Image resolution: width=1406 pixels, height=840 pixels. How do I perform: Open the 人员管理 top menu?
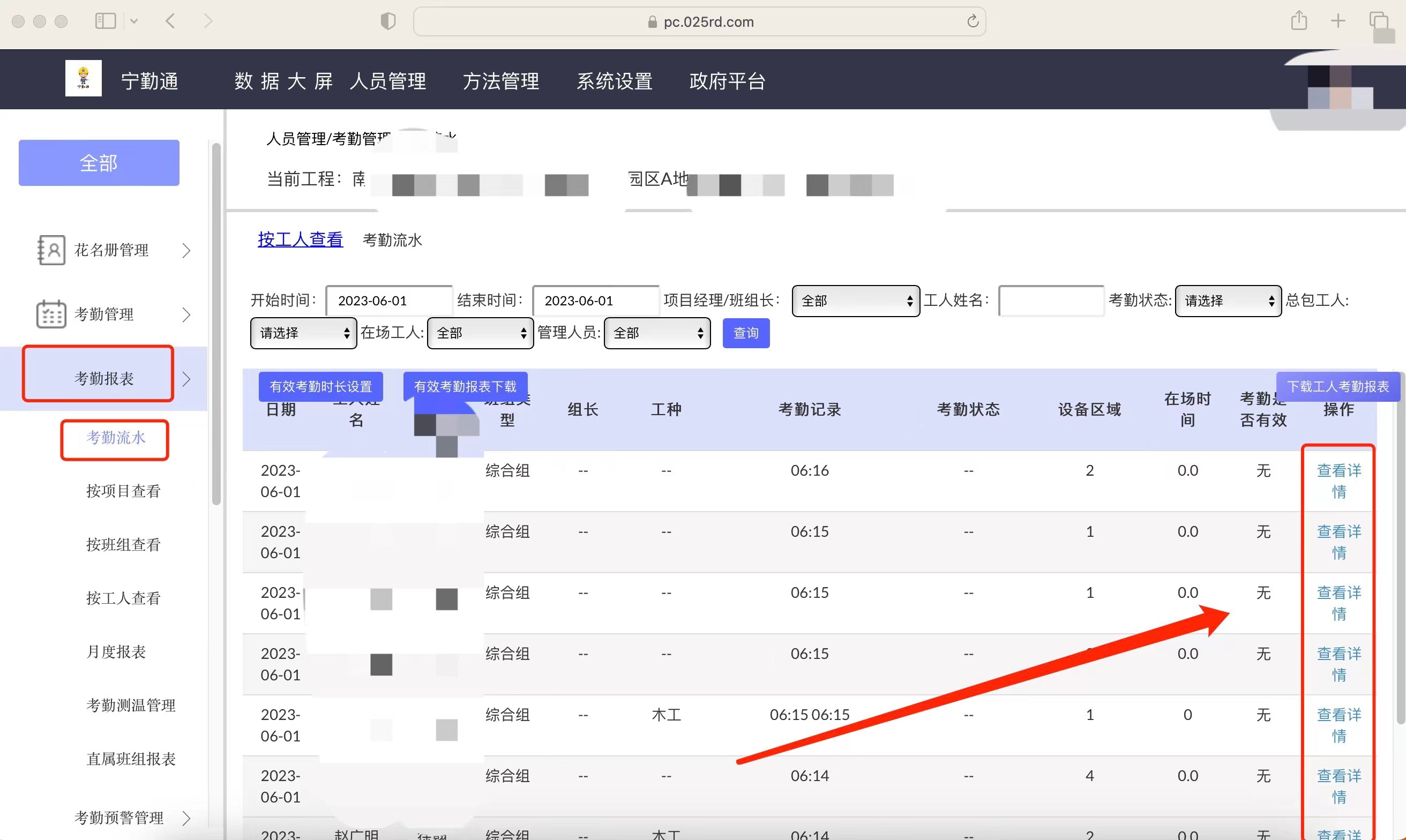click(x=388, y=81)
